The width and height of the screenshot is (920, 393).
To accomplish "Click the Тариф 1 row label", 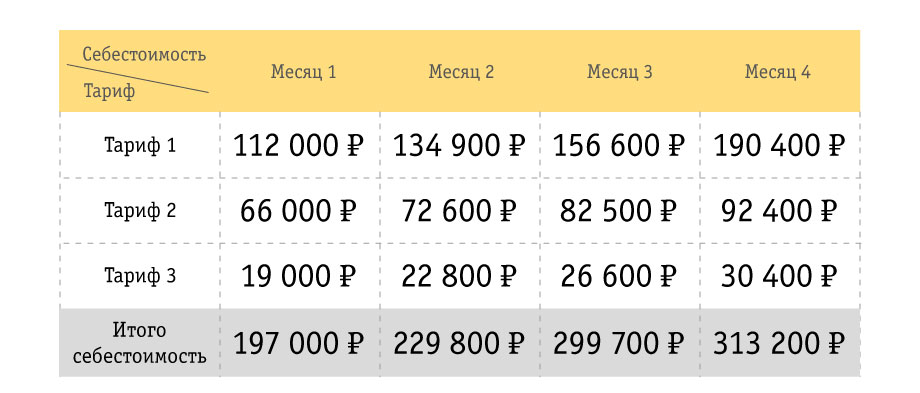I will tap(140, 145).
